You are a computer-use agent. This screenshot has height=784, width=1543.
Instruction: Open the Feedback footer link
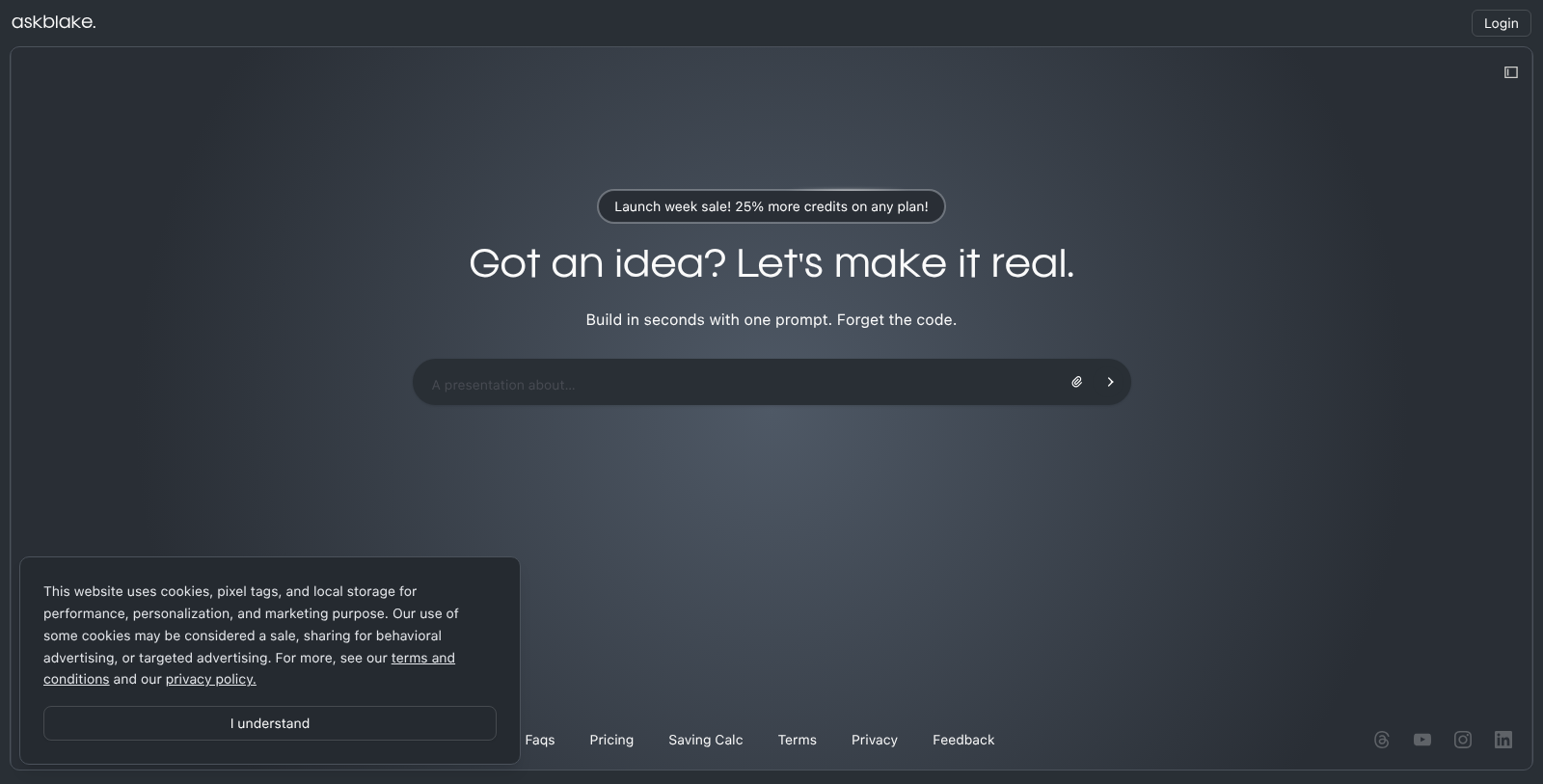pyautogui.click(x=962, y=740)
